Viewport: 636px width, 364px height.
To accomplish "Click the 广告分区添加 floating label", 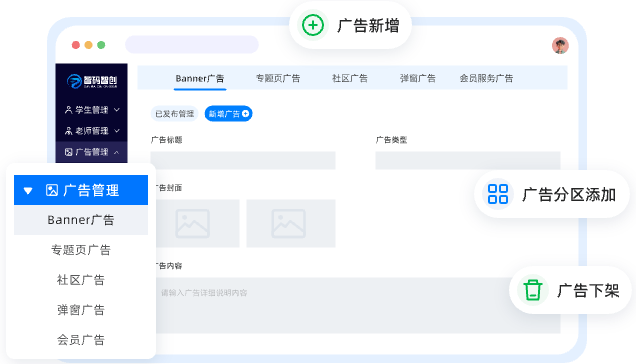I will coord(569,195).
